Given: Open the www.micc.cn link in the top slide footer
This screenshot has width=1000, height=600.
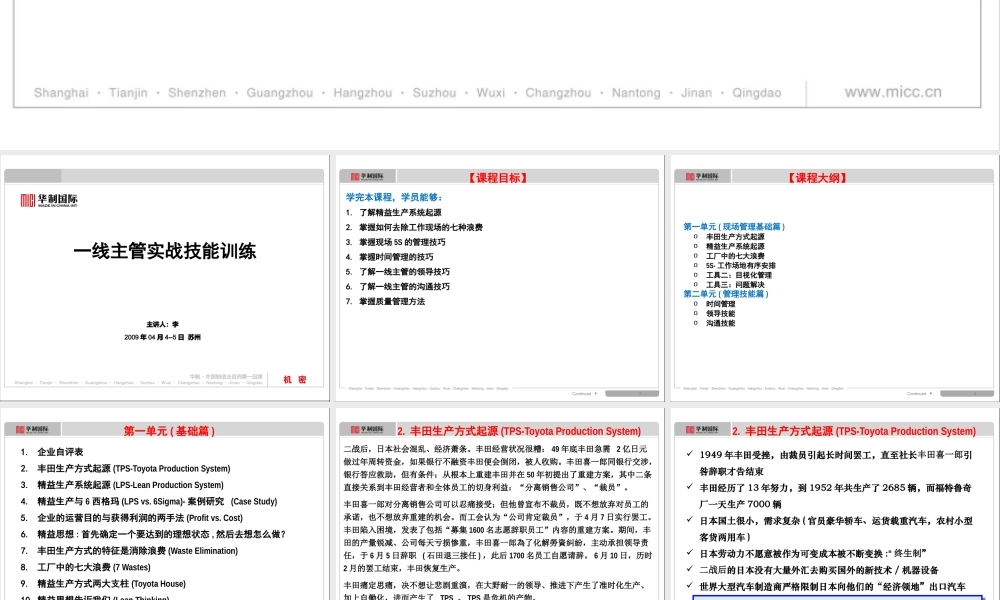Looking at the screenshot, I should (893, 92).
